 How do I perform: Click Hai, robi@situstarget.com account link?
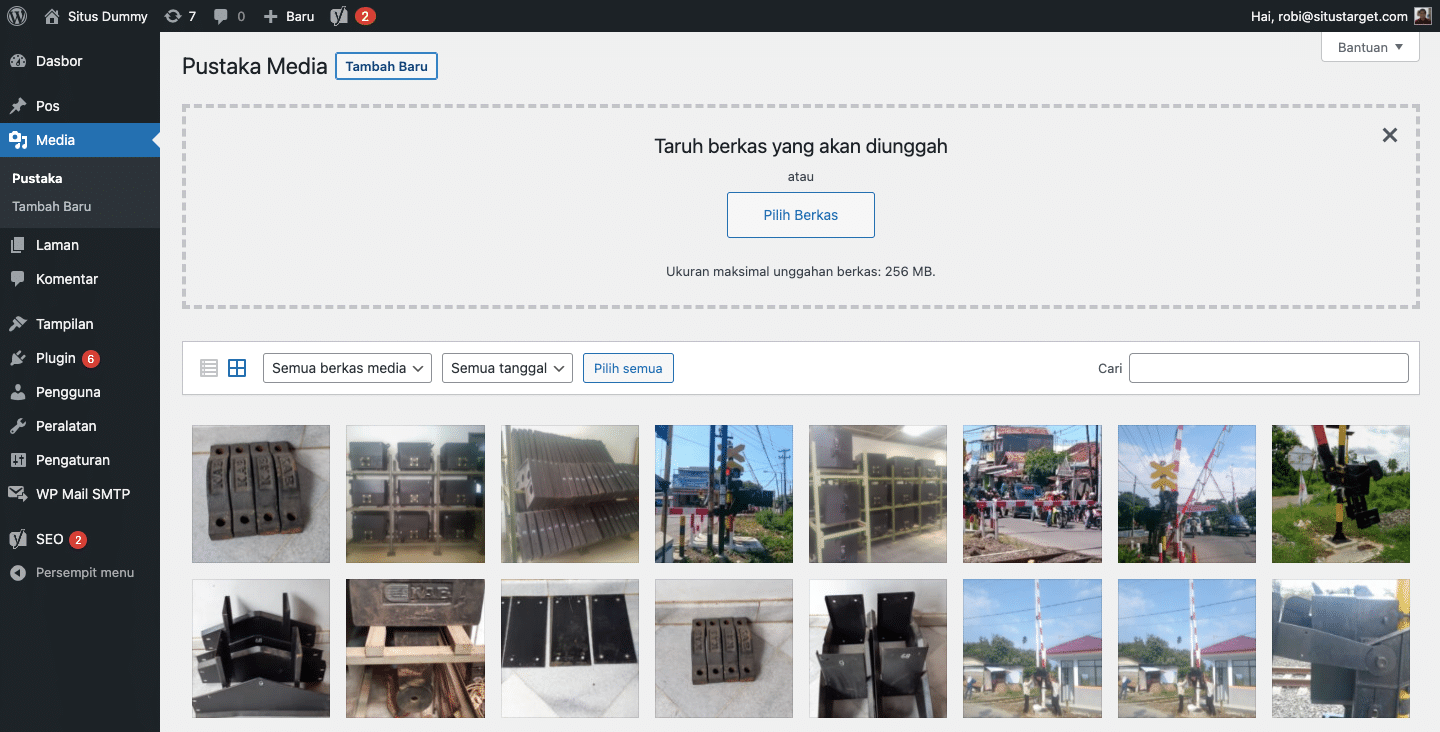tap(1341, 16)
